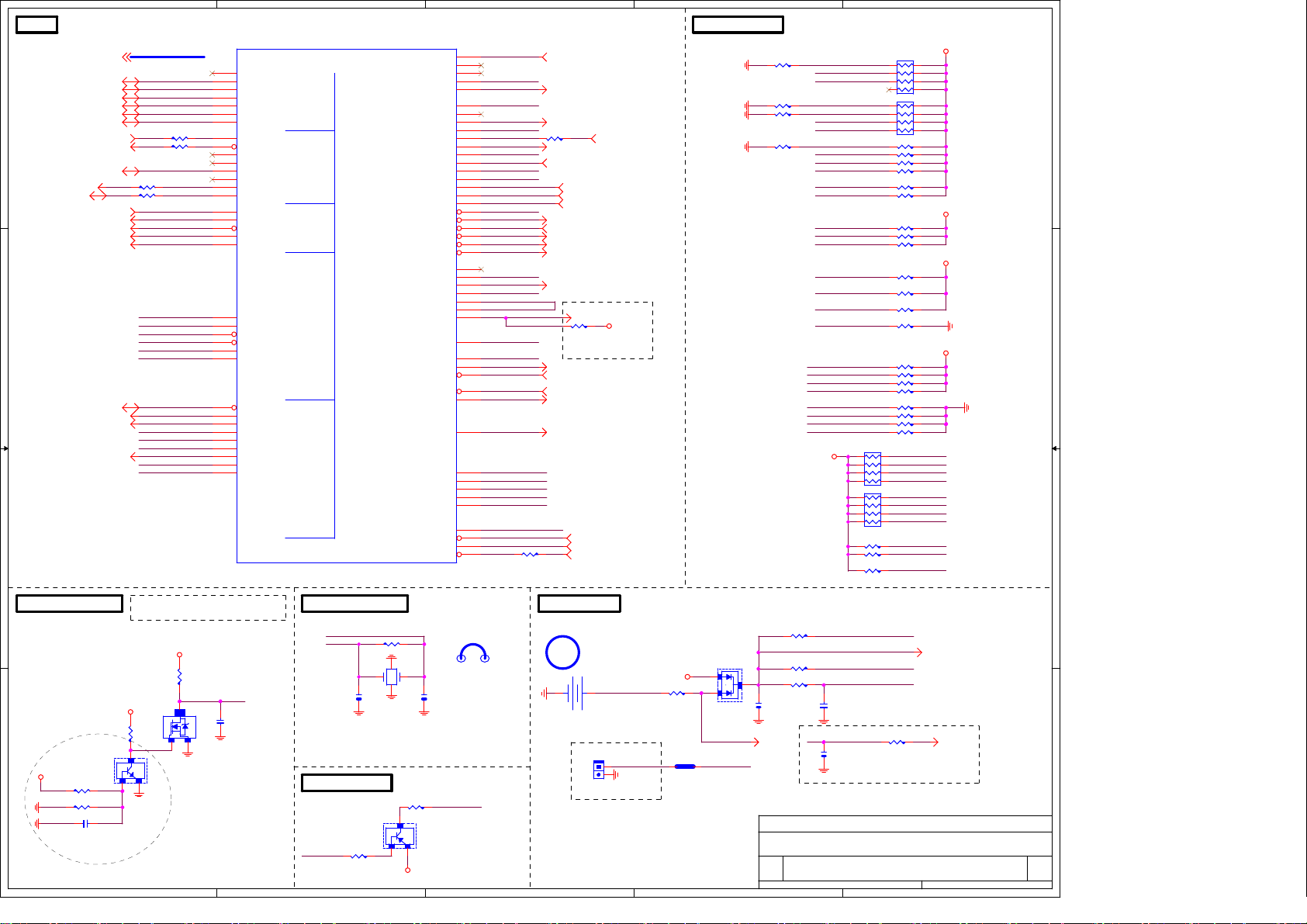Click the title block at bottom right
Screen dimensions: 1307x924
click(905, 852)
